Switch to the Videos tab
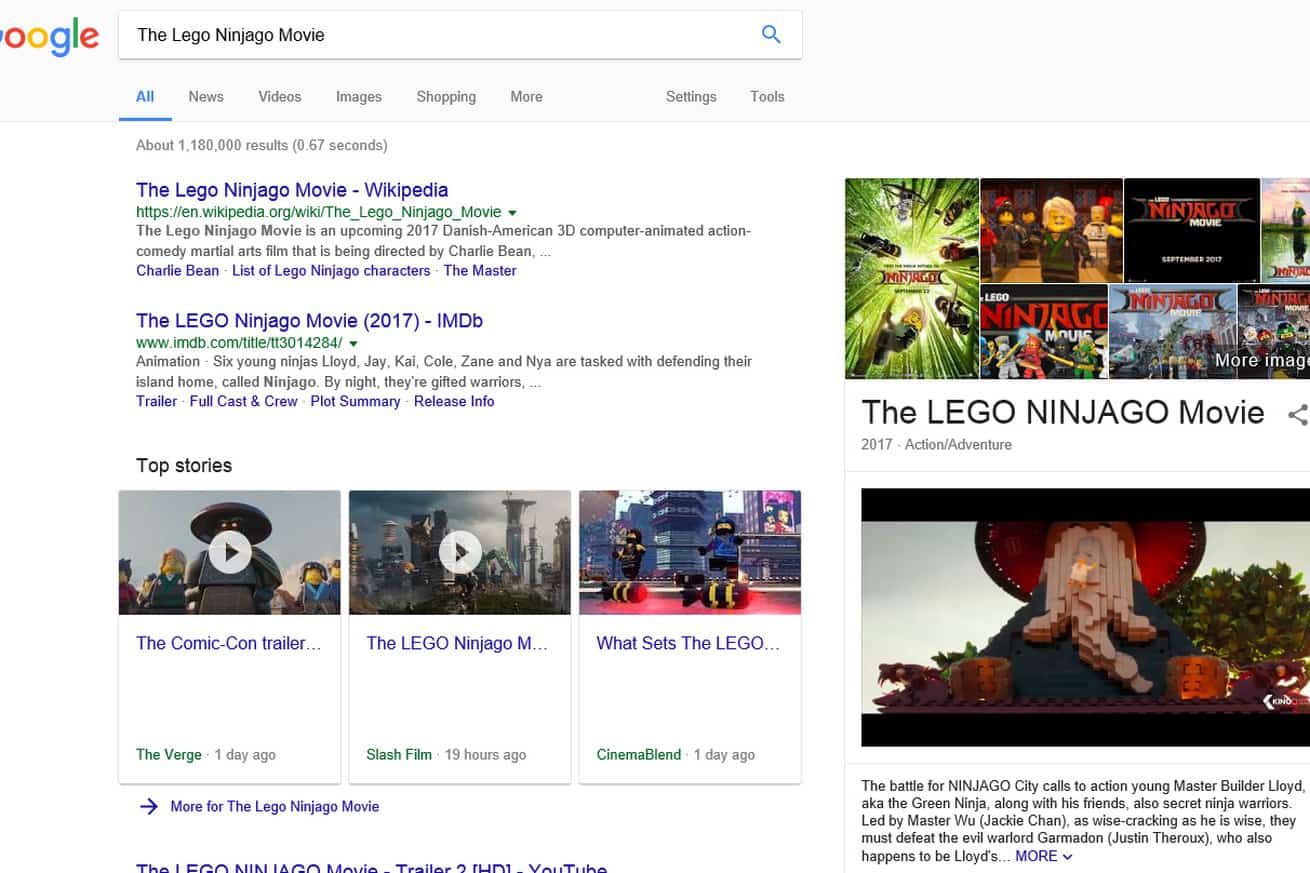Screen dimensions: 1310x873 click(x=279, y=97)
